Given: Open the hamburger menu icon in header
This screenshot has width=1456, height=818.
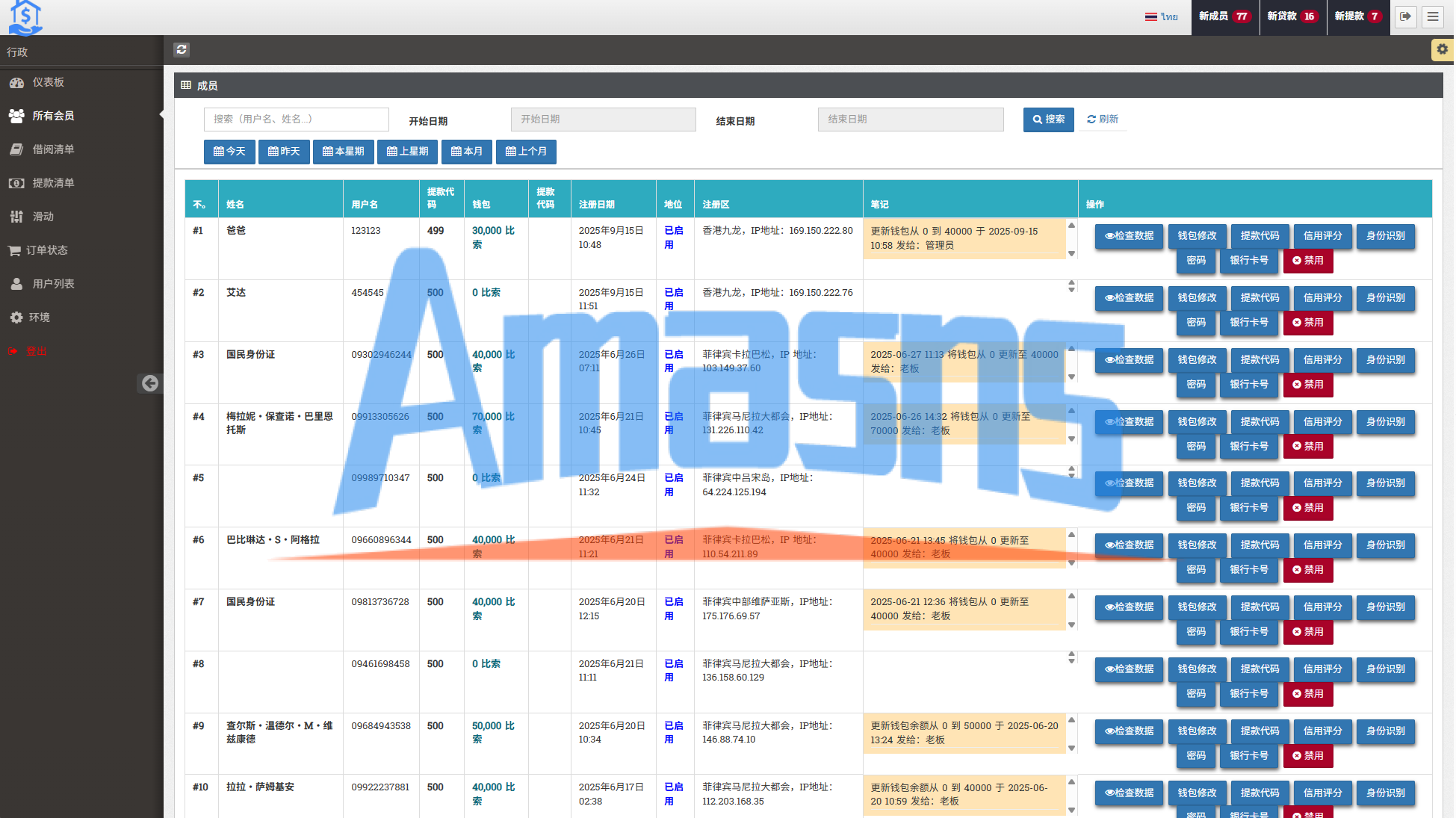Looking at the screenshot, I should 1432,16.
